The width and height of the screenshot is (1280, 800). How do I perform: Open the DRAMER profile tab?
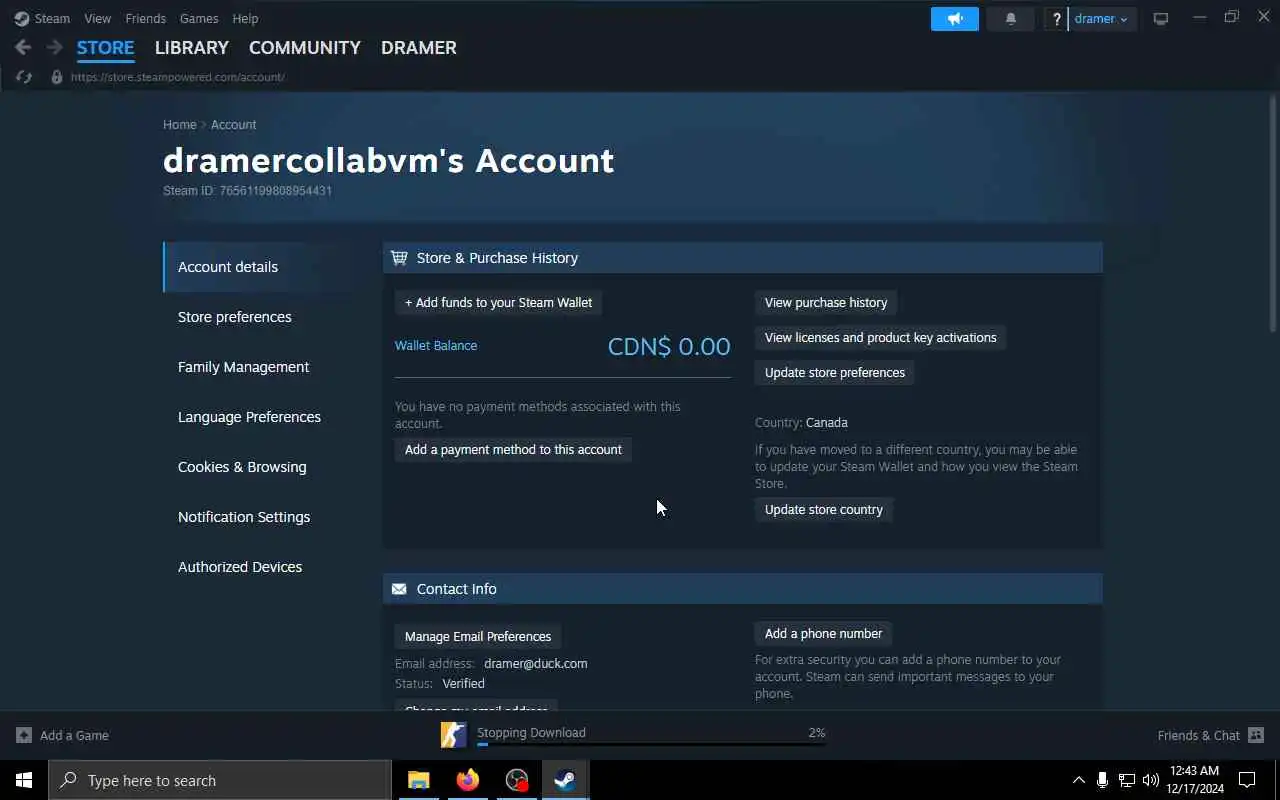tap(419, 47)
